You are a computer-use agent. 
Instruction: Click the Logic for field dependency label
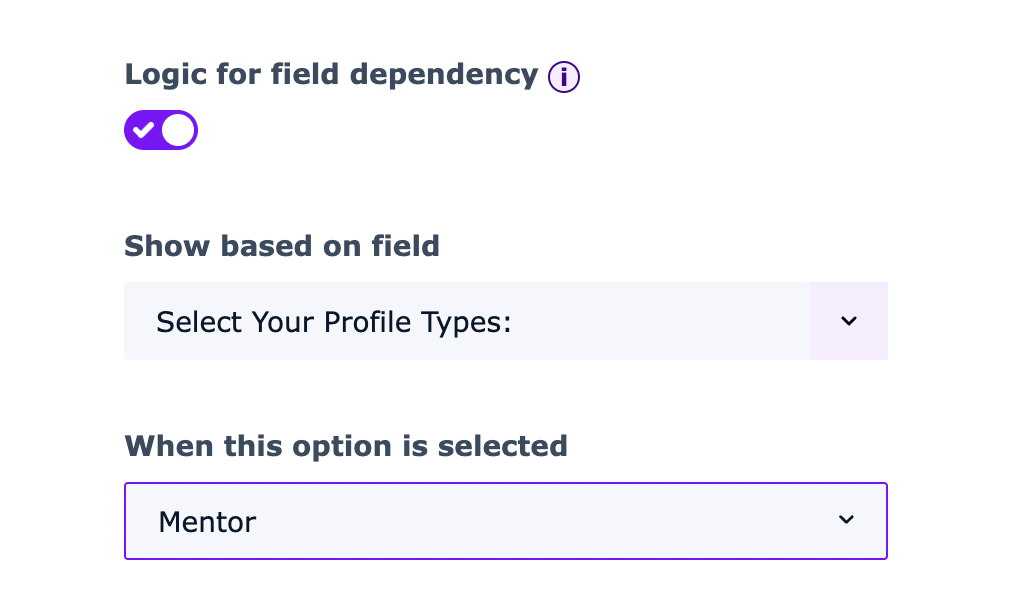click(331, 75)
